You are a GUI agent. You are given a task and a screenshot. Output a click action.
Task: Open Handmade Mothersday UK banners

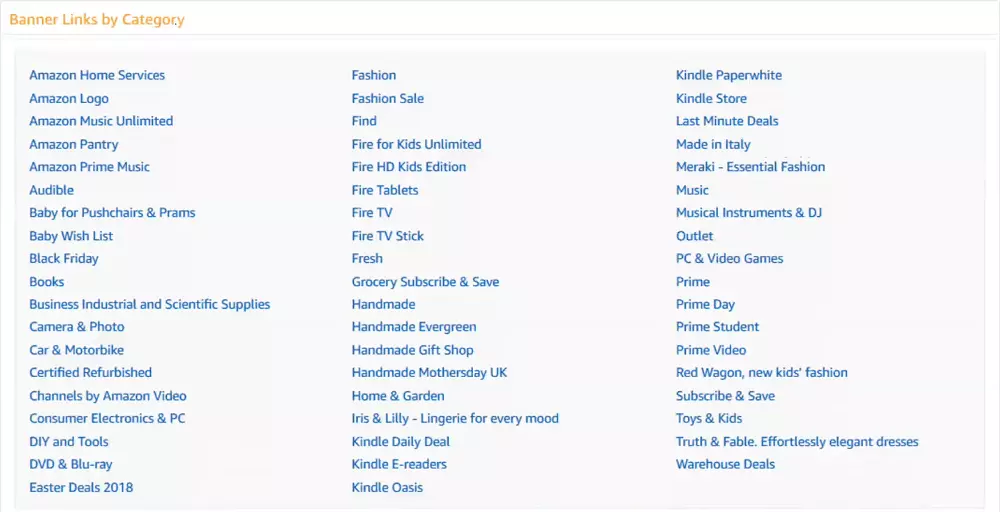(x=430, y=372)
